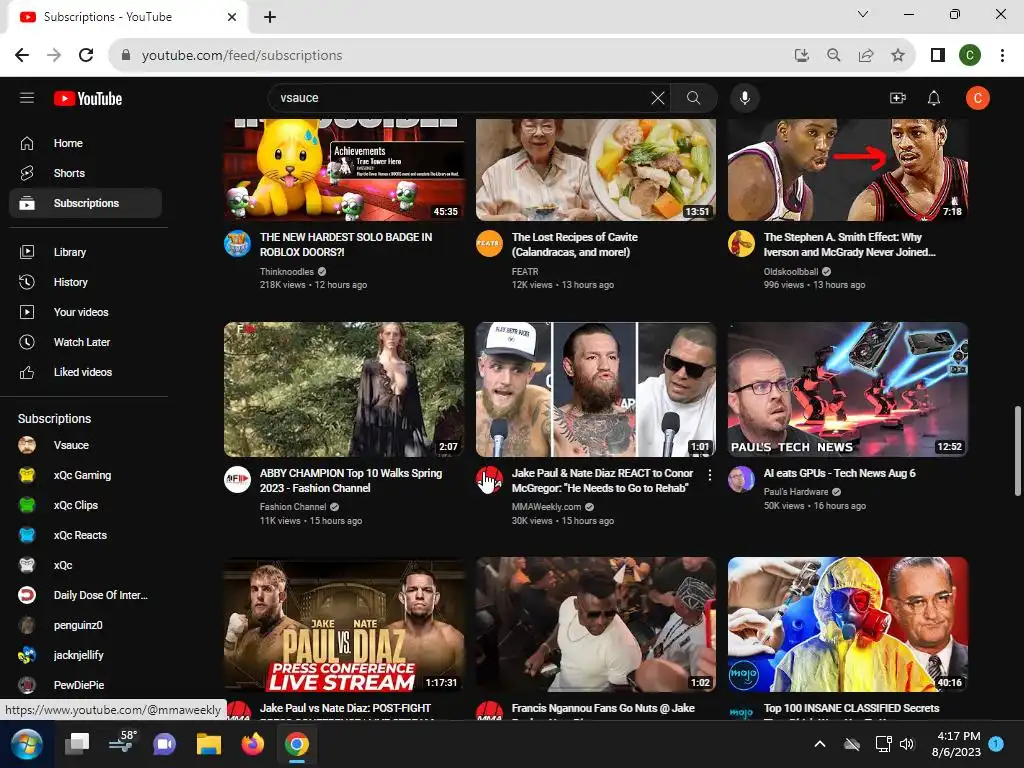Viewport: 1024px width, 768px height.
Task: Reload the YouTube page
Action: tap(86, 56)
